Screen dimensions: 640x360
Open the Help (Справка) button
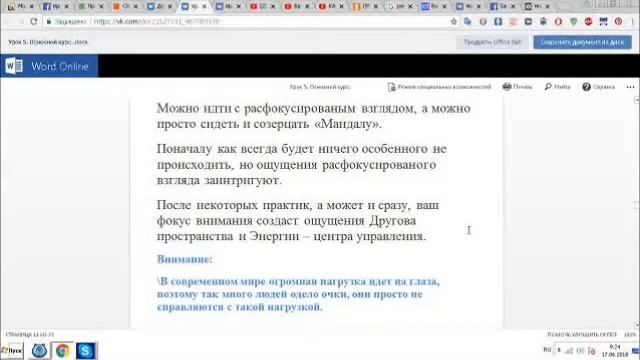(598, 87)
